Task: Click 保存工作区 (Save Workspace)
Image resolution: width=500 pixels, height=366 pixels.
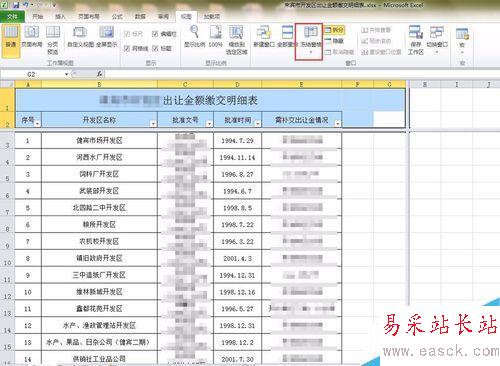Action: point(416,40)
